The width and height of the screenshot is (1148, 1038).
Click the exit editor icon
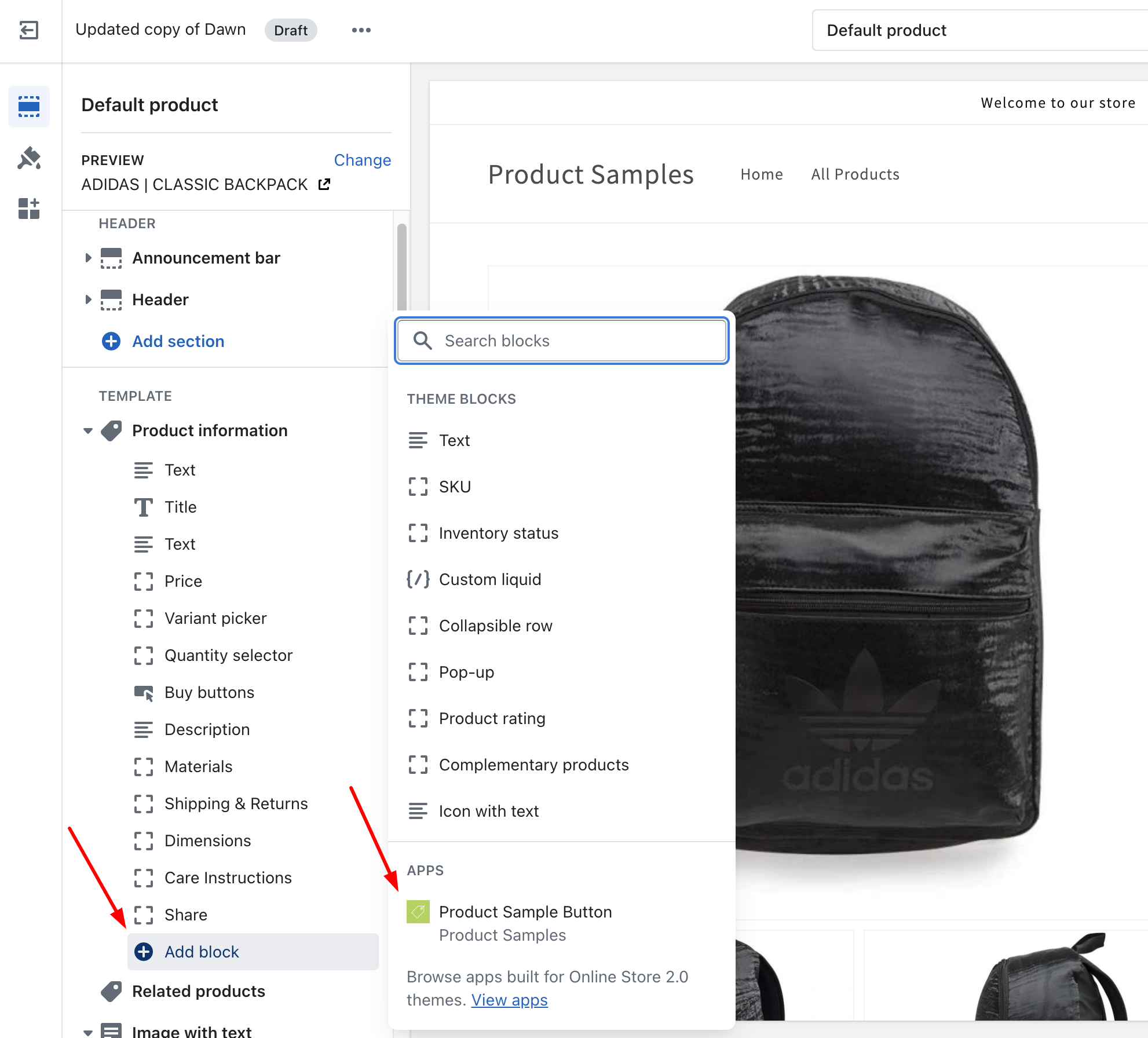coord(29,30)
